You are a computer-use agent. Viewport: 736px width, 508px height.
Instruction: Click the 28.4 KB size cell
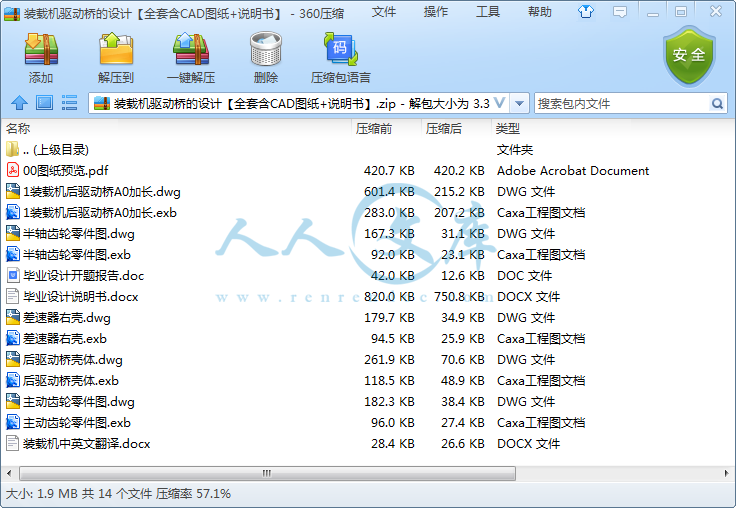(x=392, y=444)
